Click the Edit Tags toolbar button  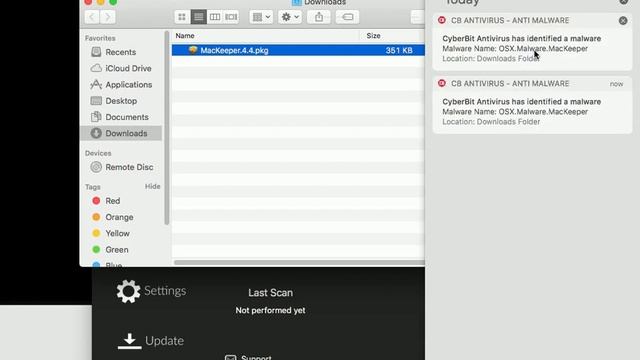[x=347, y=17]
